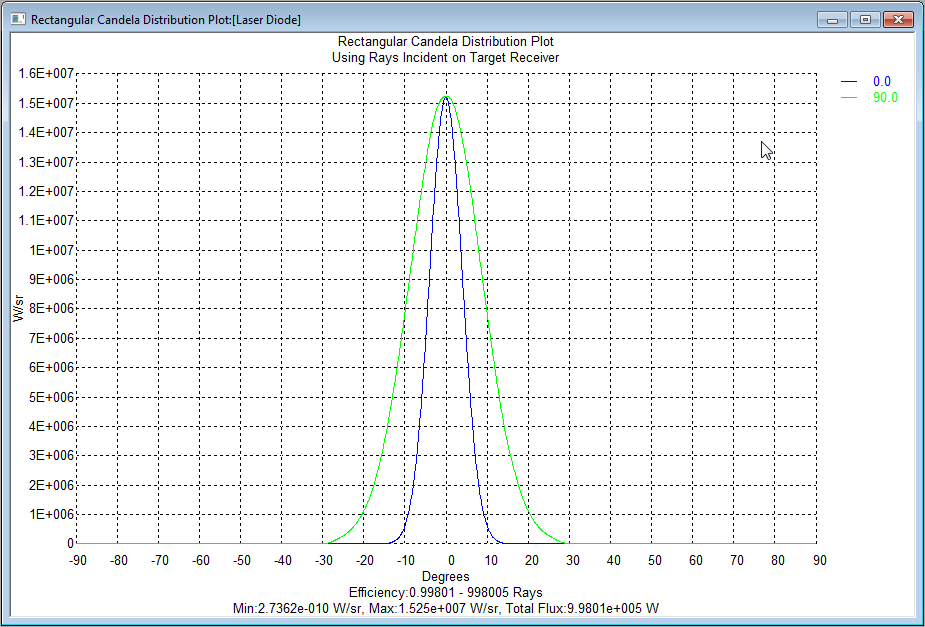
Task: Click the window title text in title bar
Action: (166, 20)
